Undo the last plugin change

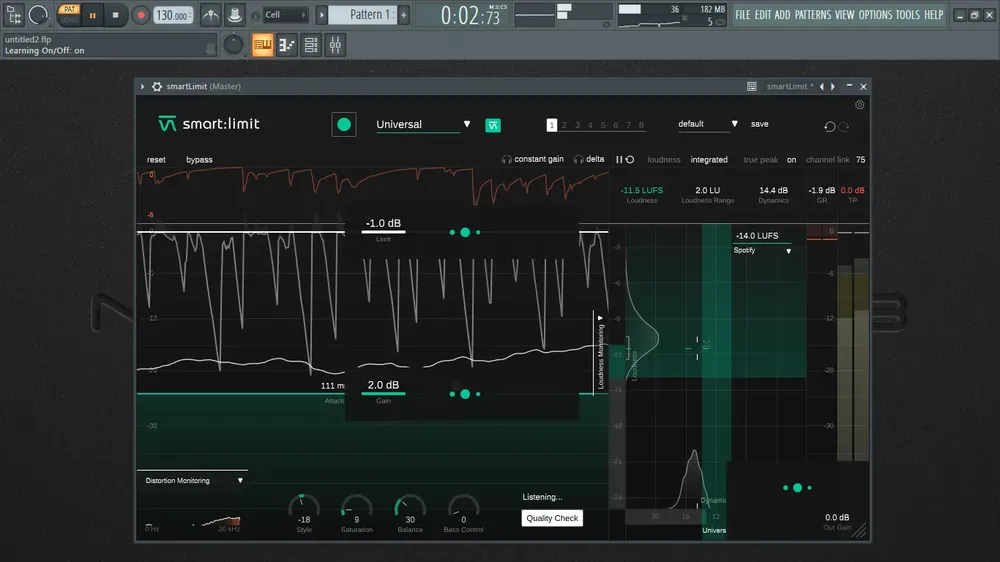[829, 126]
